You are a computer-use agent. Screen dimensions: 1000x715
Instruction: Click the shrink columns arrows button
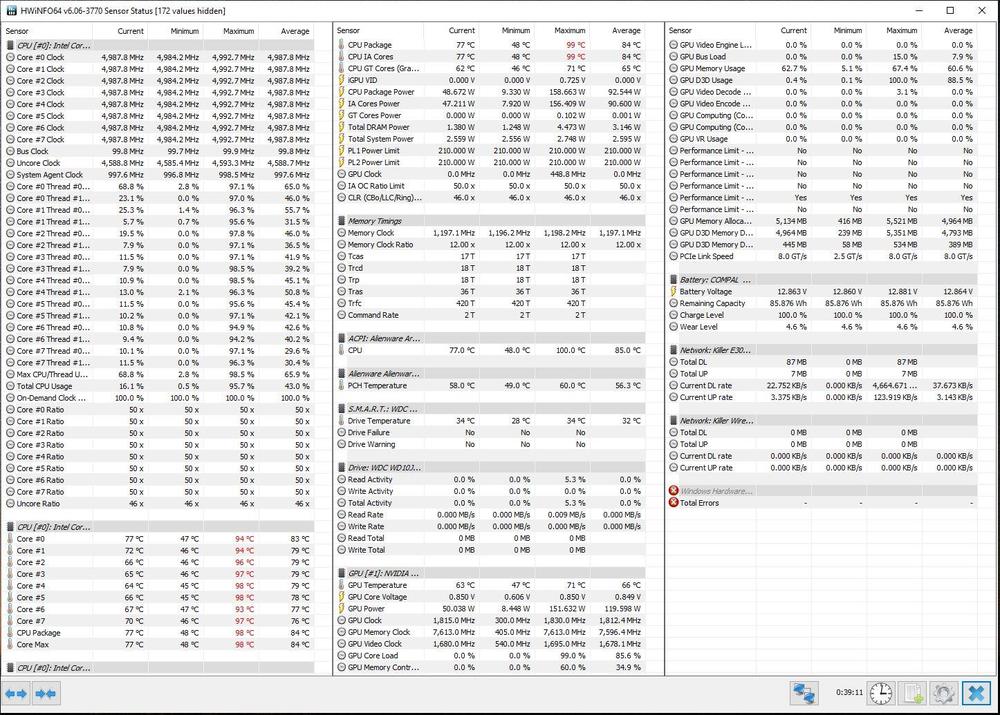coord(45,693)
